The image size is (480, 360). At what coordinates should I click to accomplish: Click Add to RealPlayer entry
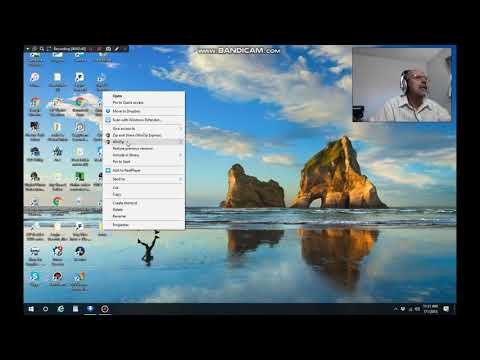coord(144,170)
